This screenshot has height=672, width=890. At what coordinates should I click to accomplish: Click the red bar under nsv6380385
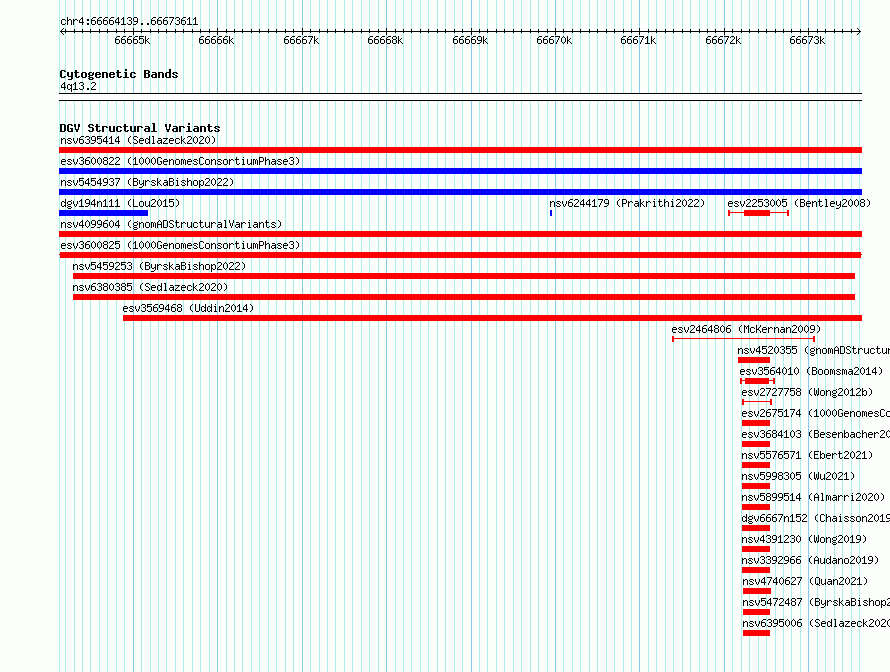(x=464, y=297)
